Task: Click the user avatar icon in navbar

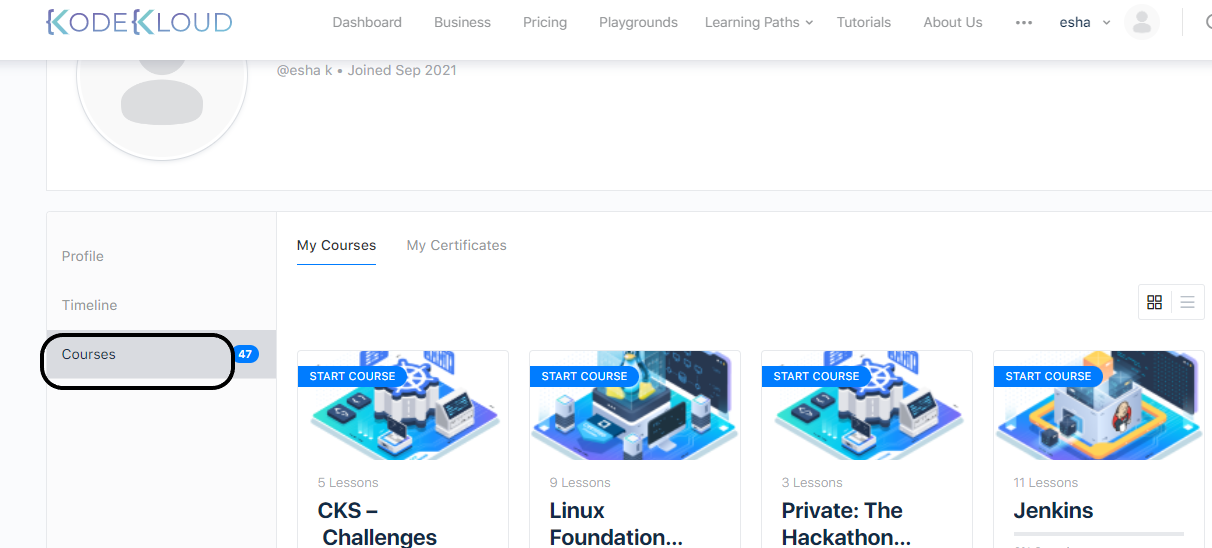Action: click(1142, 22)
